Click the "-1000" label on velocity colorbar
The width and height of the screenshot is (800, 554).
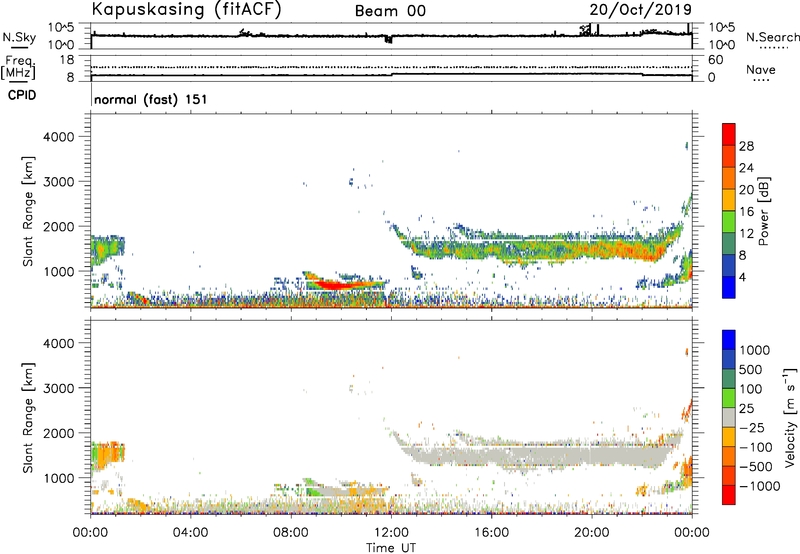tap(759, 486)
